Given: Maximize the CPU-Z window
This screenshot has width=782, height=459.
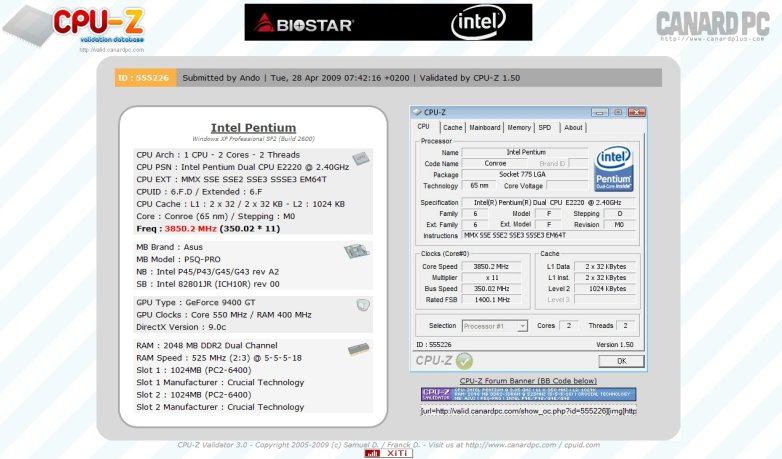Looking at the screenshot, I should [x=618, y=112].
